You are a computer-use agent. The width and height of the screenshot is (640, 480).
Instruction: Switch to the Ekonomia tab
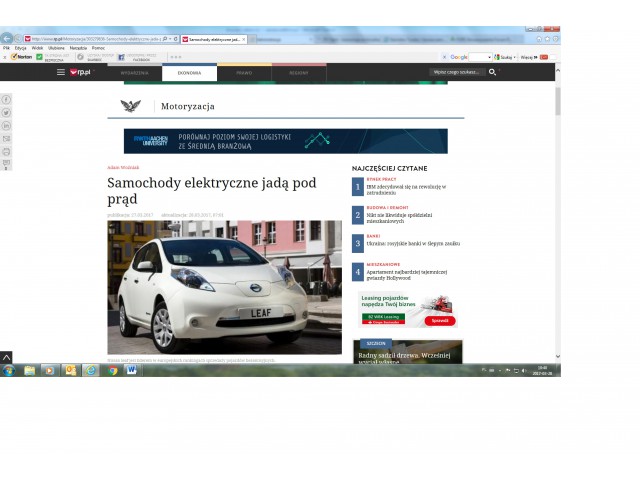(189, 73)
